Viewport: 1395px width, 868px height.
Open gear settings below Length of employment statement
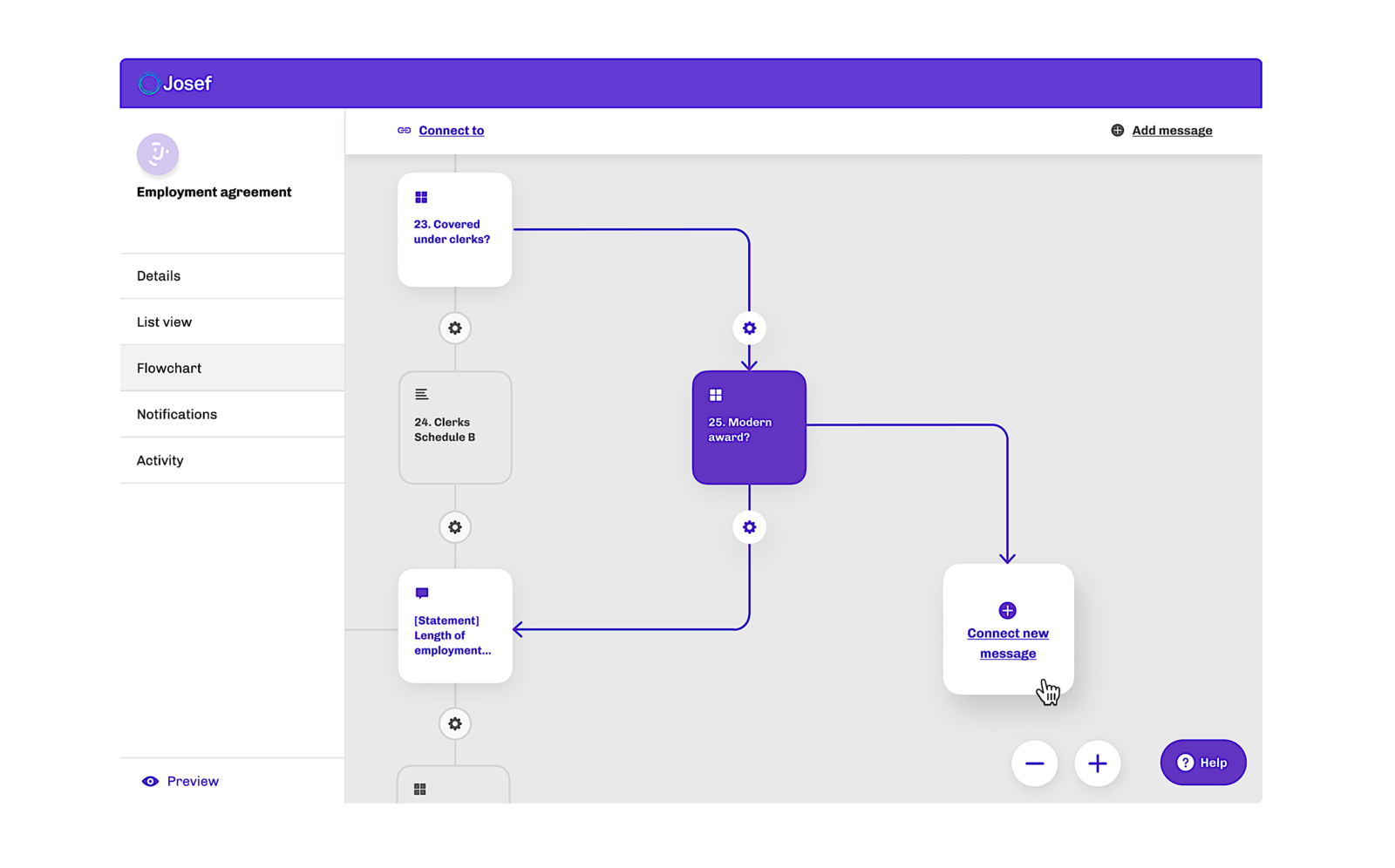point(455,724)
